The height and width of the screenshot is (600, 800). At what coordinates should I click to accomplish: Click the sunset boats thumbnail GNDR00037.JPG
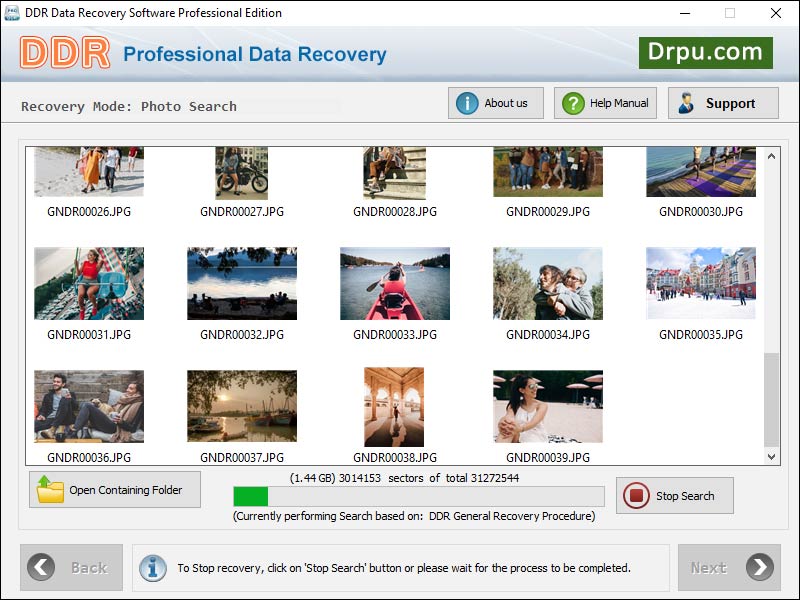(241, 406)
